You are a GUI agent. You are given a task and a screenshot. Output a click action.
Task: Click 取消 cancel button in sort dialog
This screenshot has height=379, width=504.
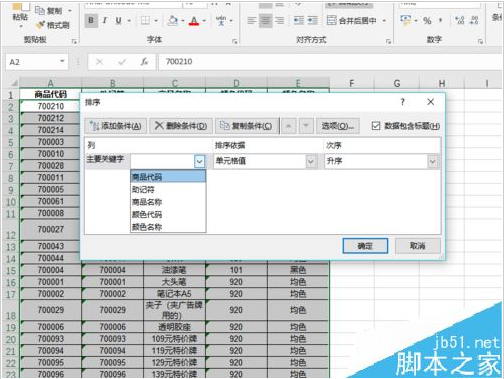point(418,246)
